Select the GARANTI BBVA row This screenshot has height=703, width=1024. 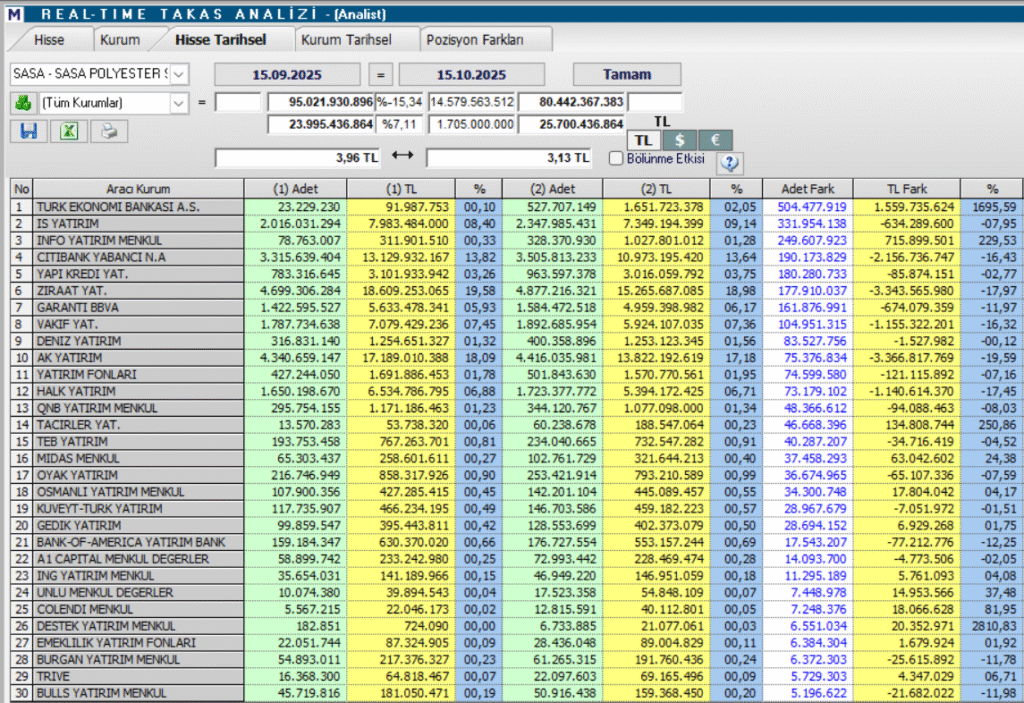(x=517, y=307)
